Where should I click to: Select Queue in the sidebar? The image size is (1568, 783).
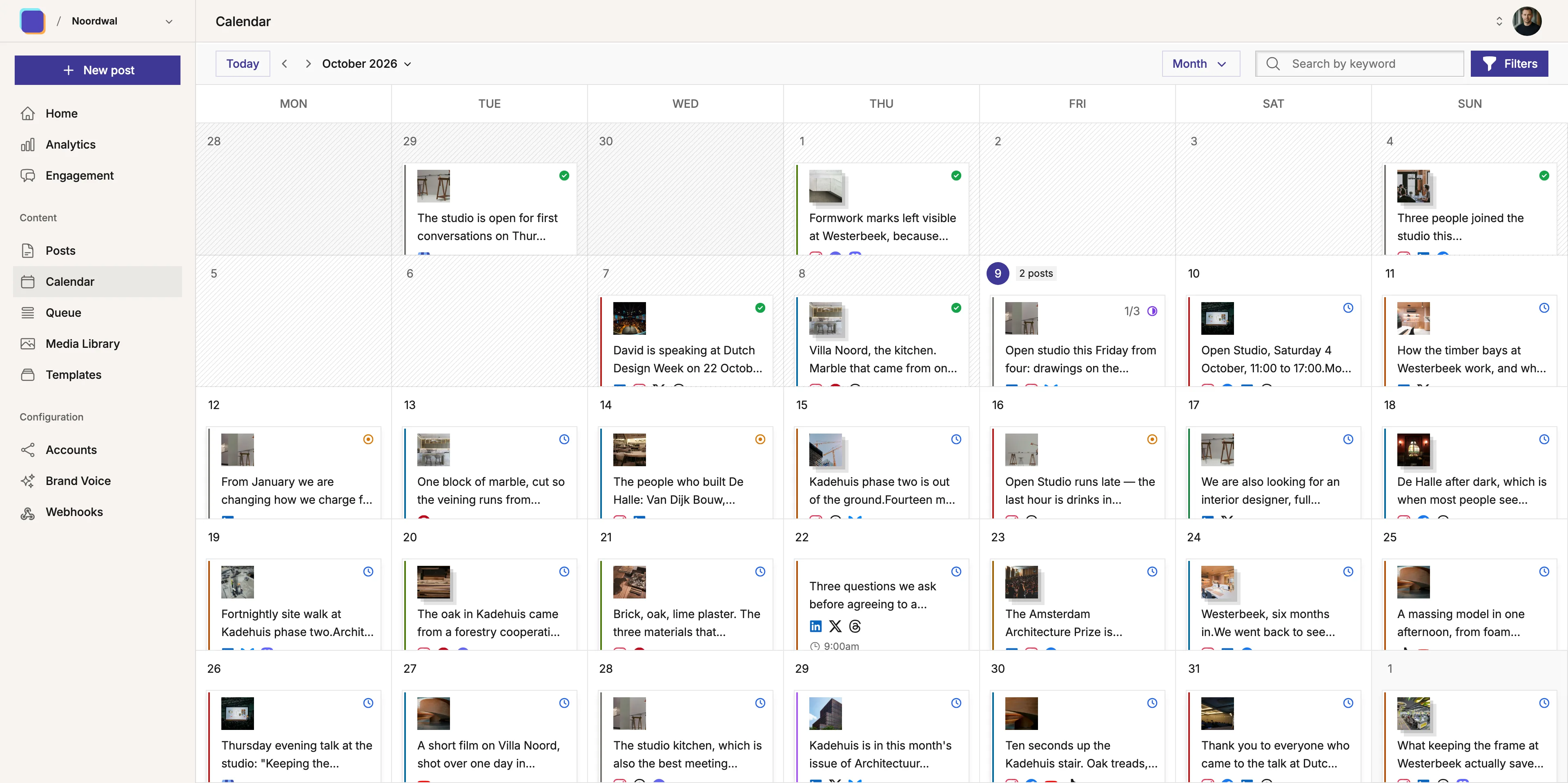[98, 313]
